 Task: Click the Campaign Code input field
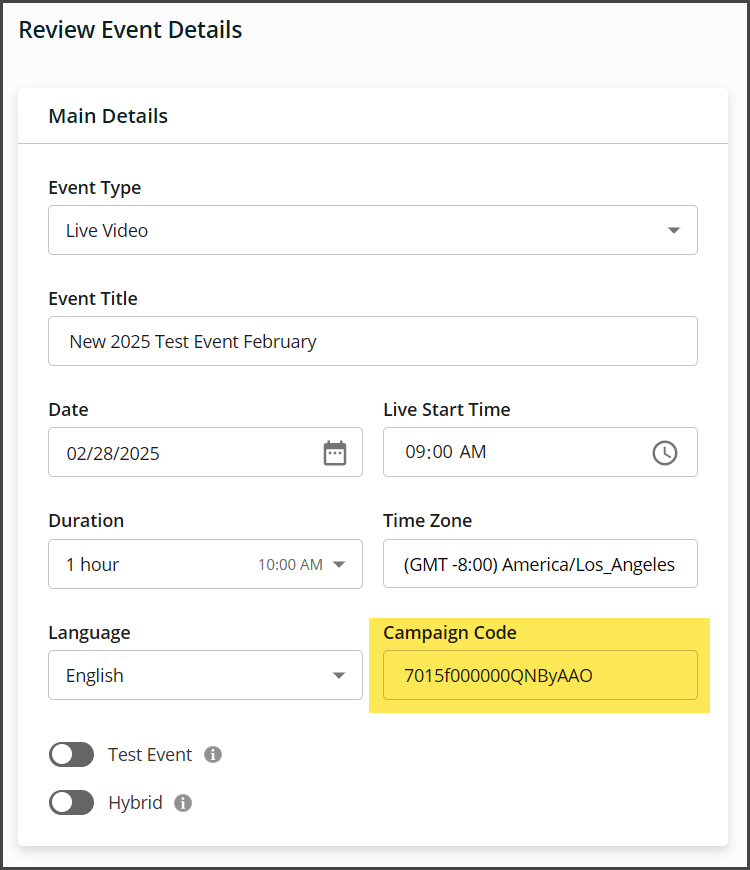pyautogui.click(x=539, y=676)
